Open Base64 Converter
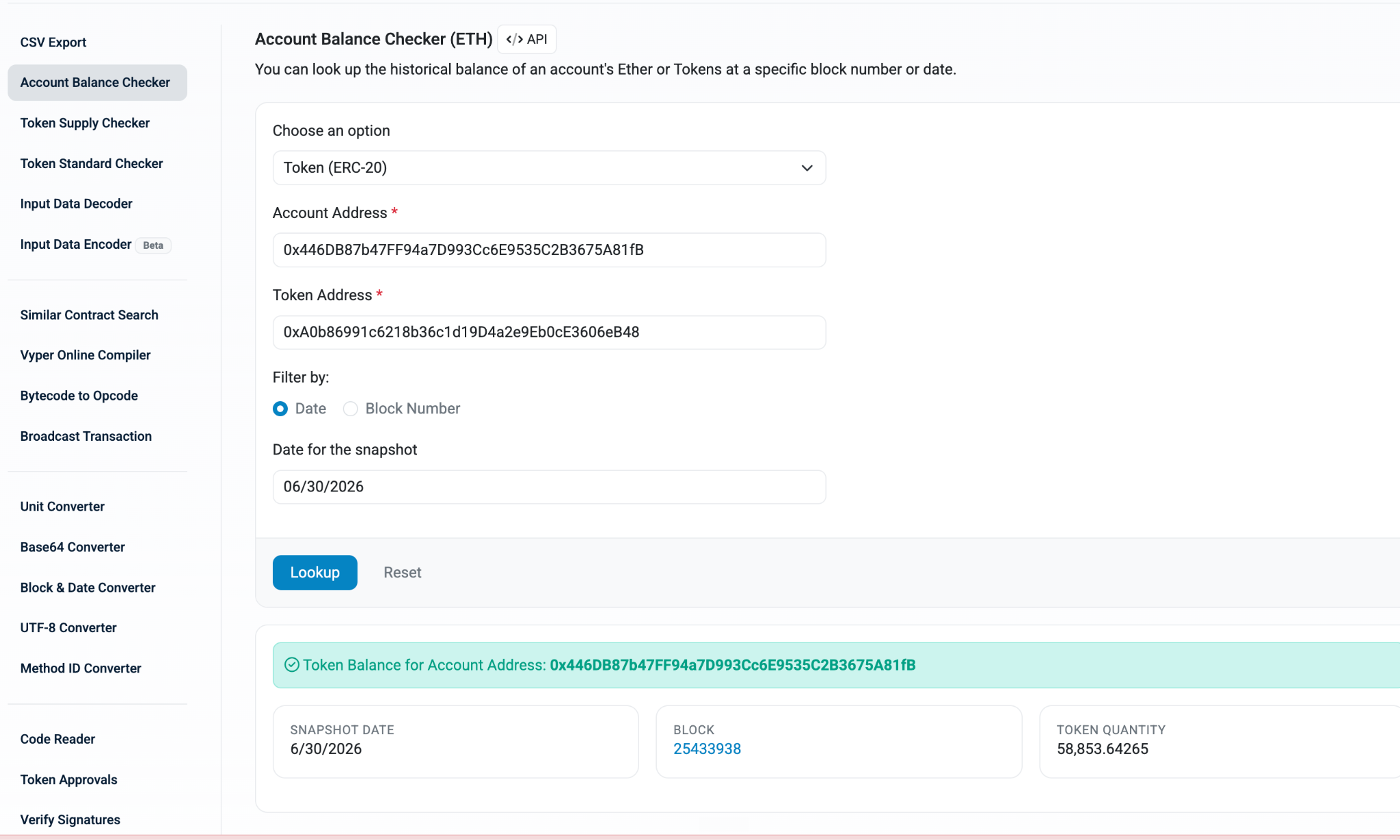The height and width of the screenshot is (840, 1400). click(x=72, y=547)
